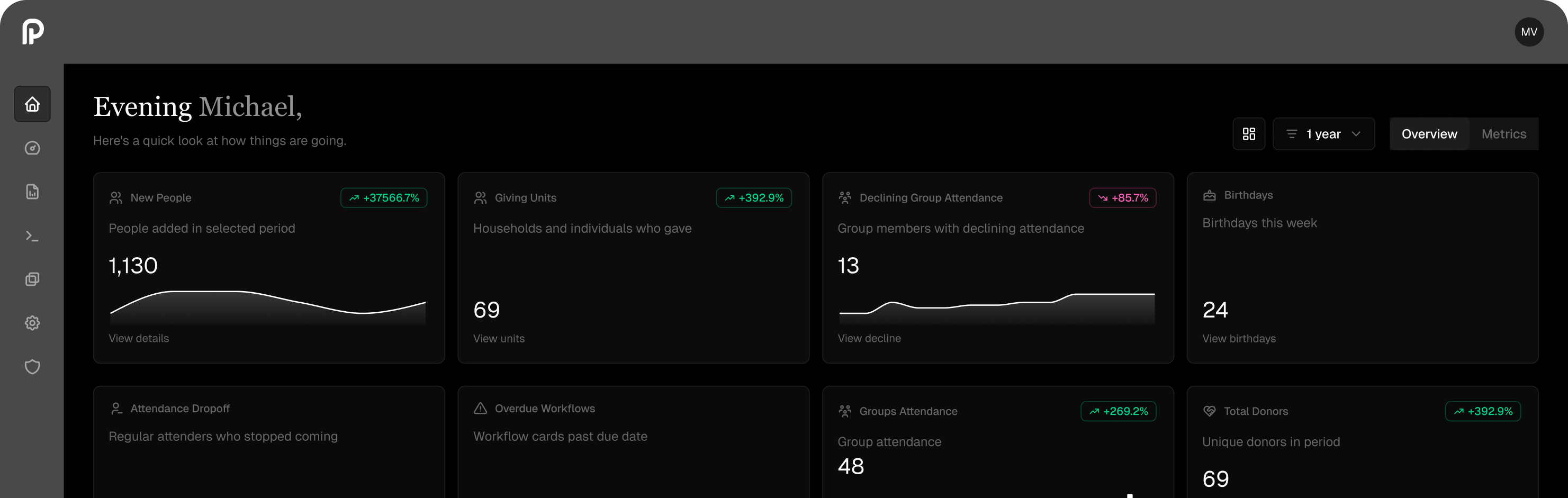Click the pink +85.7% badge on Declining Group Attendance
Image resolution: width=1568 pixels, height=498 pixels.
1123,197
